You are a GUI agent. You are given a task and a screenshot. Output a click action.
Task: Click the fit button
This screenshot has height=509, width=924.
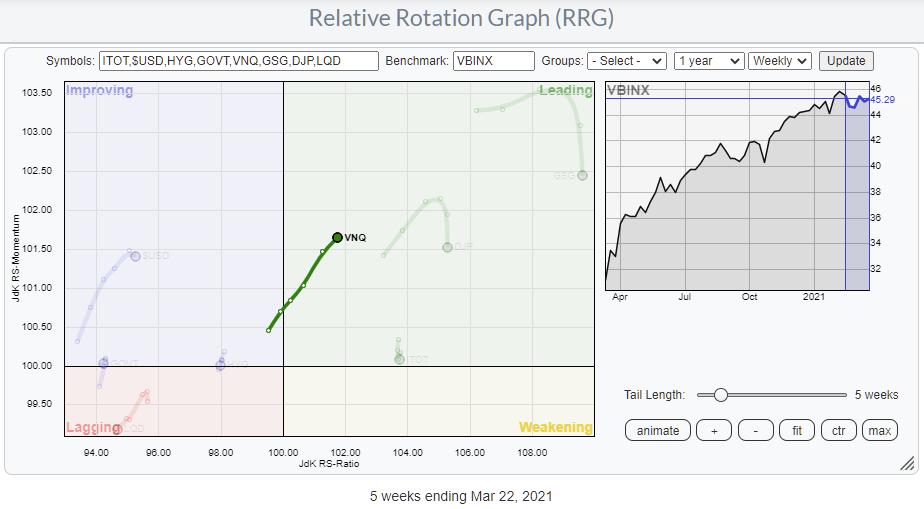click(x=797, y=431)
